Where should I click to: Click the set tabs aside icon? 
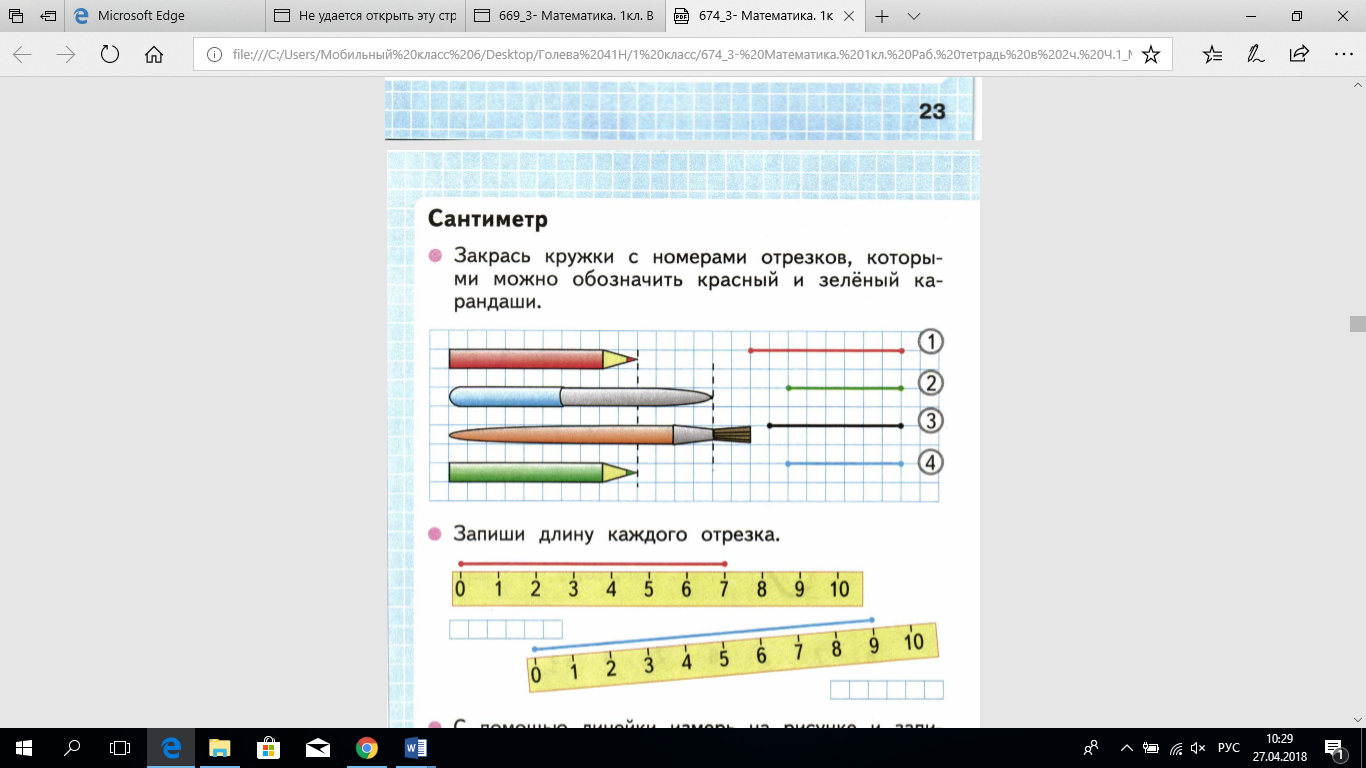point(49,16)
